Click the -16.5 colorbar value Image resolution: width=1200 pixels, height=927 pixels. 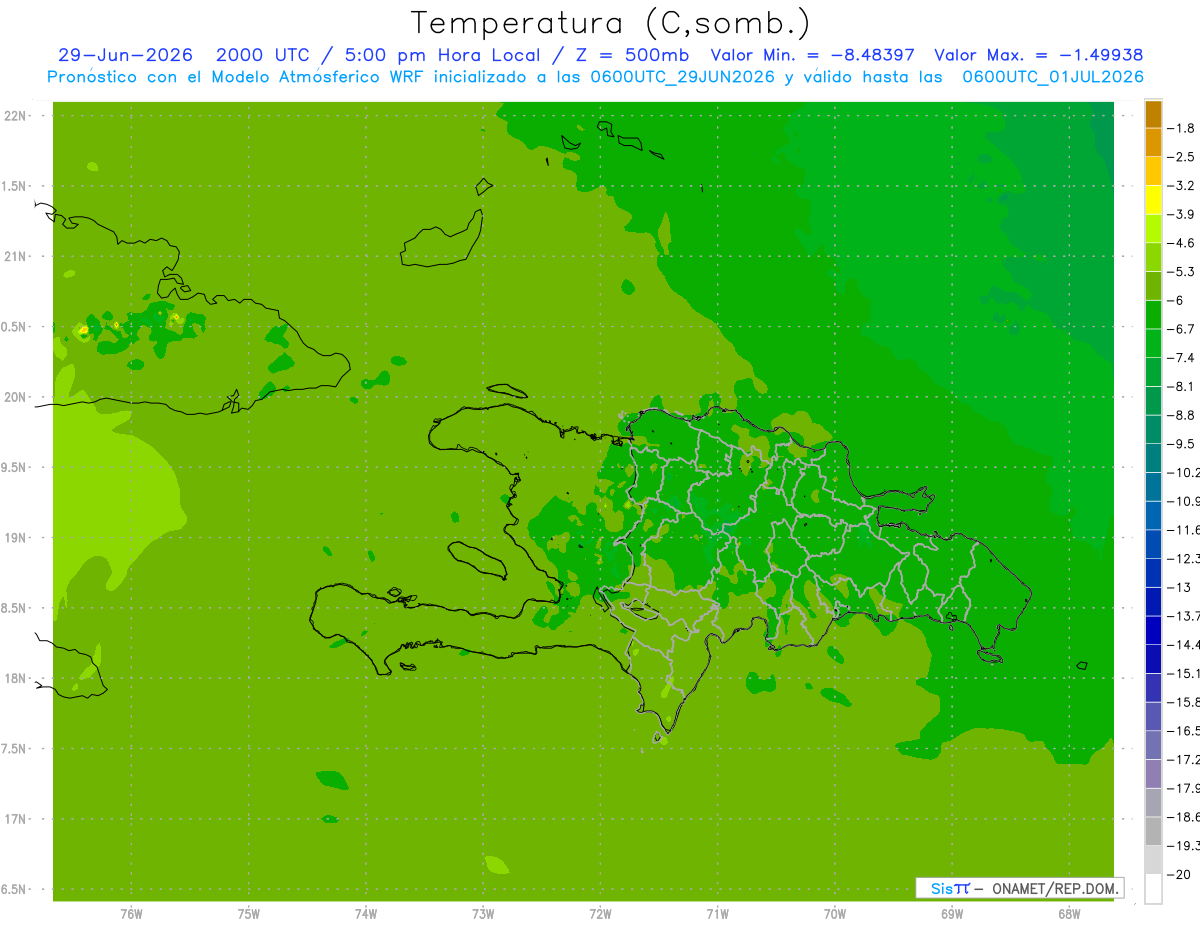[1185, 731]
